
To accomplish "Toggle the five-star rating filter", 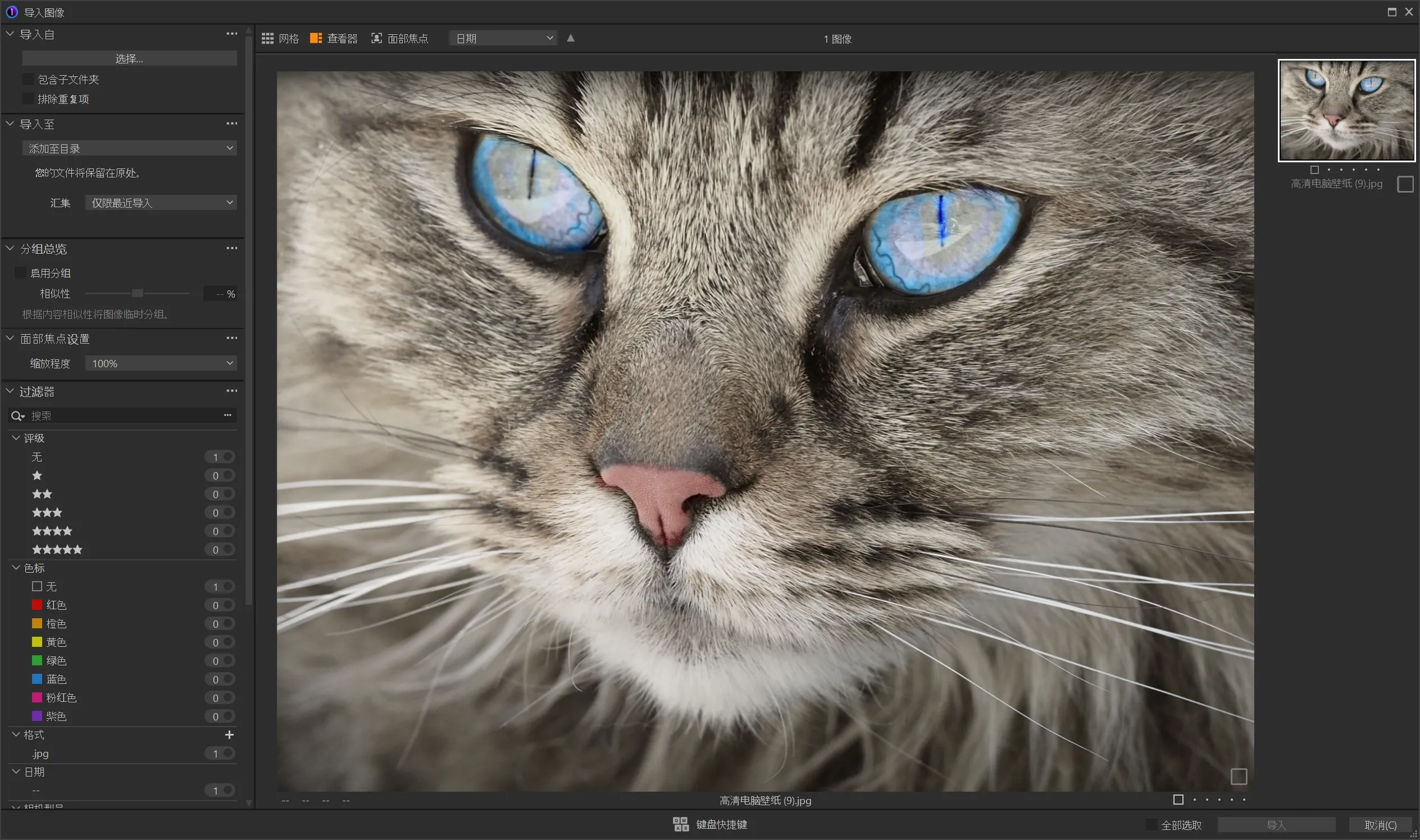I will 227,550.
